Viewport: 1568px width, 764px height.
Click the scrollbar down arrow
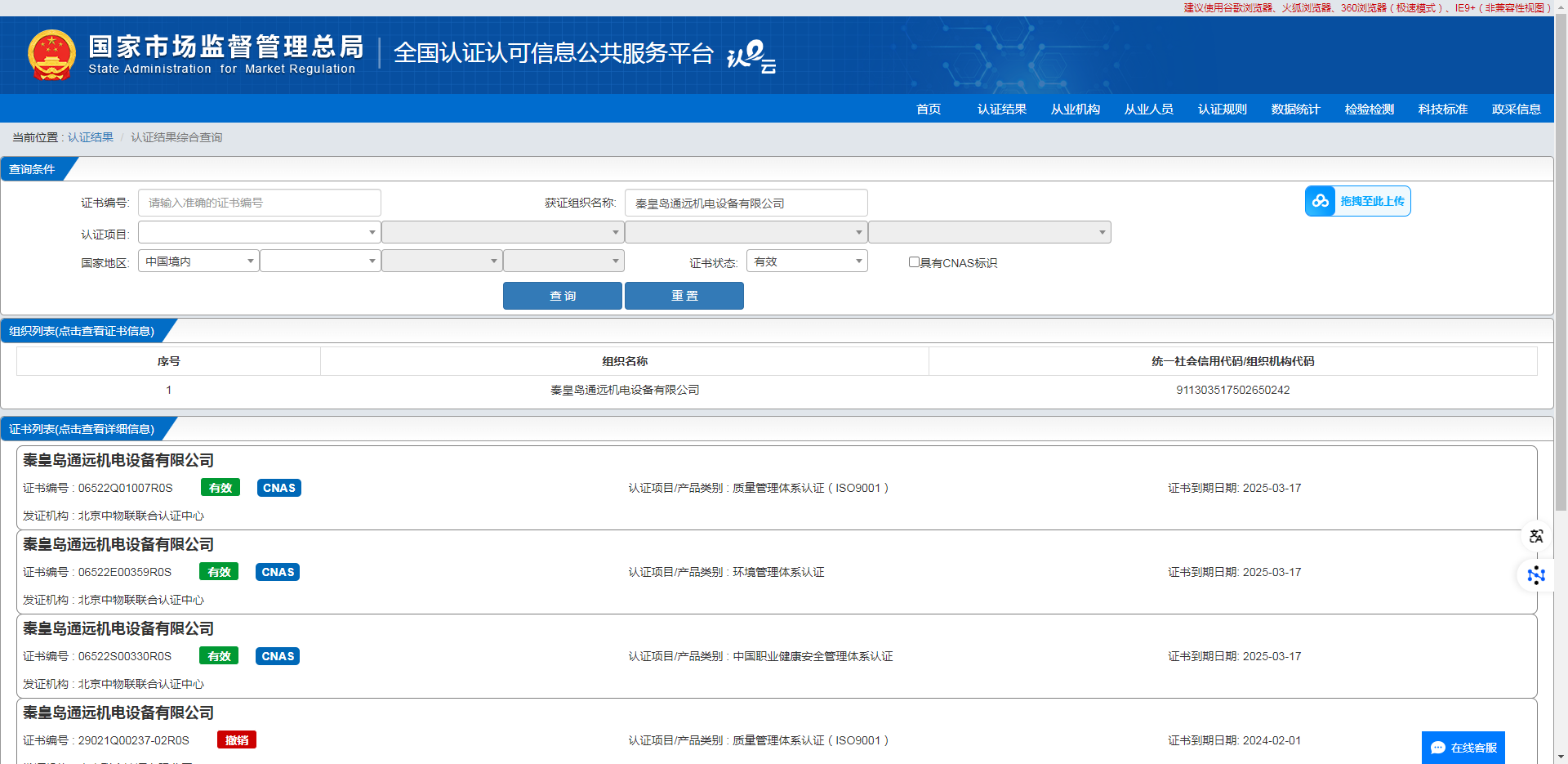1561,757
